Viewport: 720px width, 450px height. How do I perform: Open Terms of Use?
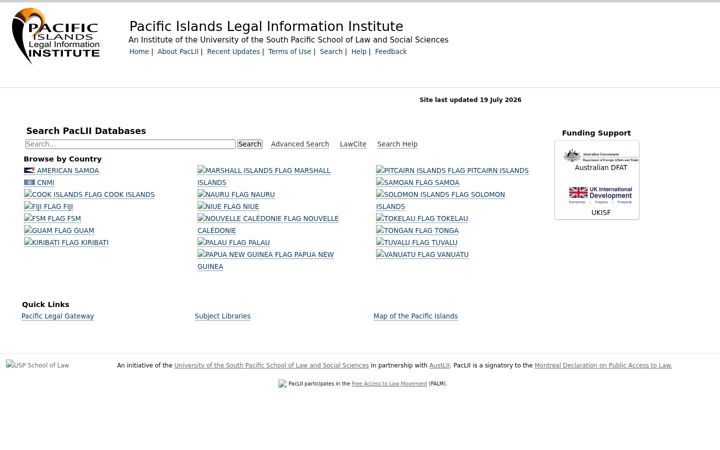coord(289,51)
